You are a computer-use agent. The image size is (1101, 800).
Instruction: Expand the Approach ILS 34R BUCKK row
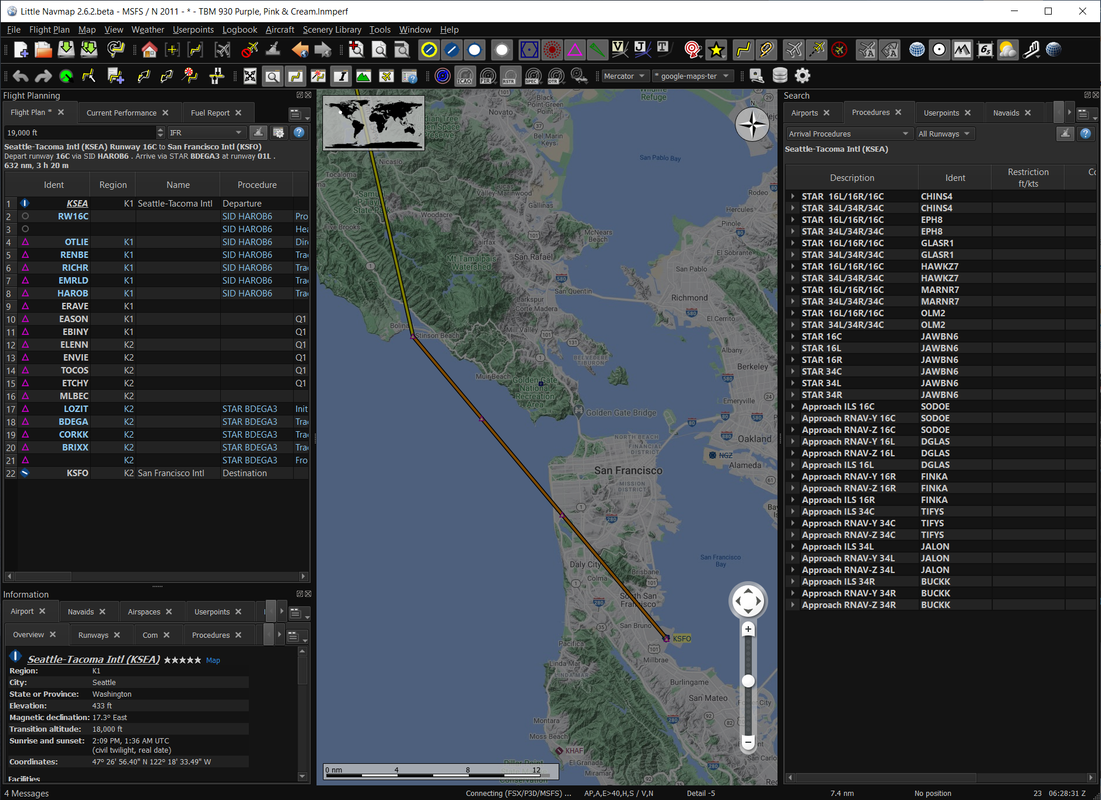point(793,582)
